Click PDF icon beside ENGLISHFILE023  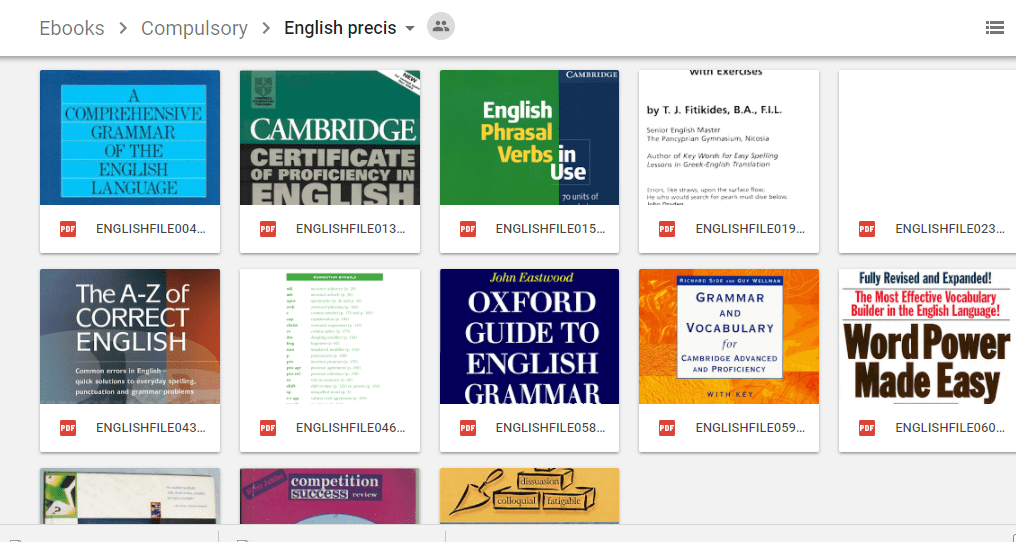867,229
